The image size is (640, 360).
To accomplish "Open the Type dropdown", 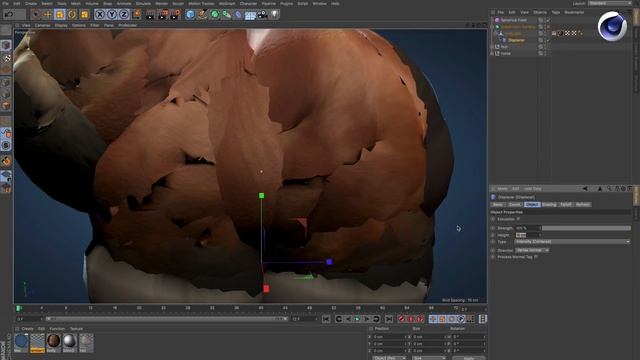I will click(x=572, y=242).
